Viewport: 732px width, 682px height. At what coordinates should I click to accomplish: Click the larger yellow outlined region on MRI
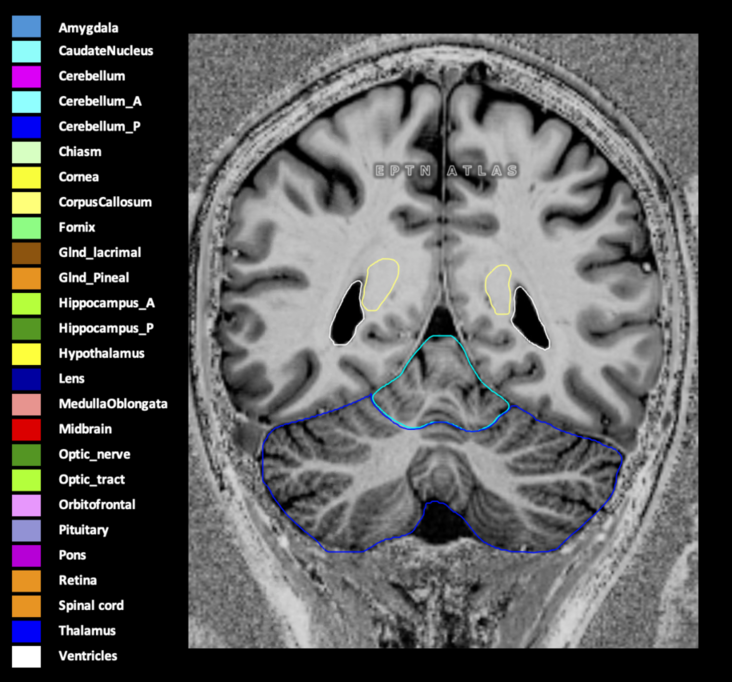pos(380,285)
